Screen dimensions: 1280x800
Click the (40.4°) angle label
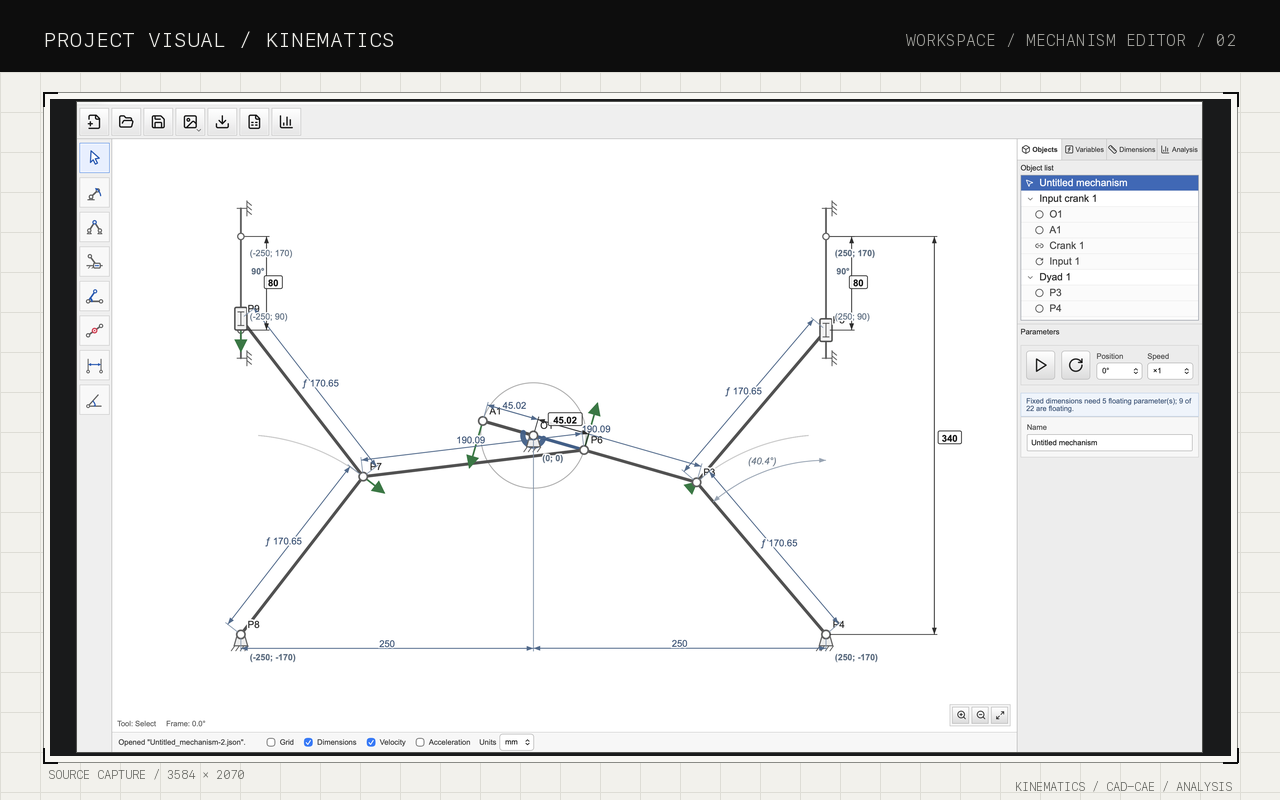(762, 461)
